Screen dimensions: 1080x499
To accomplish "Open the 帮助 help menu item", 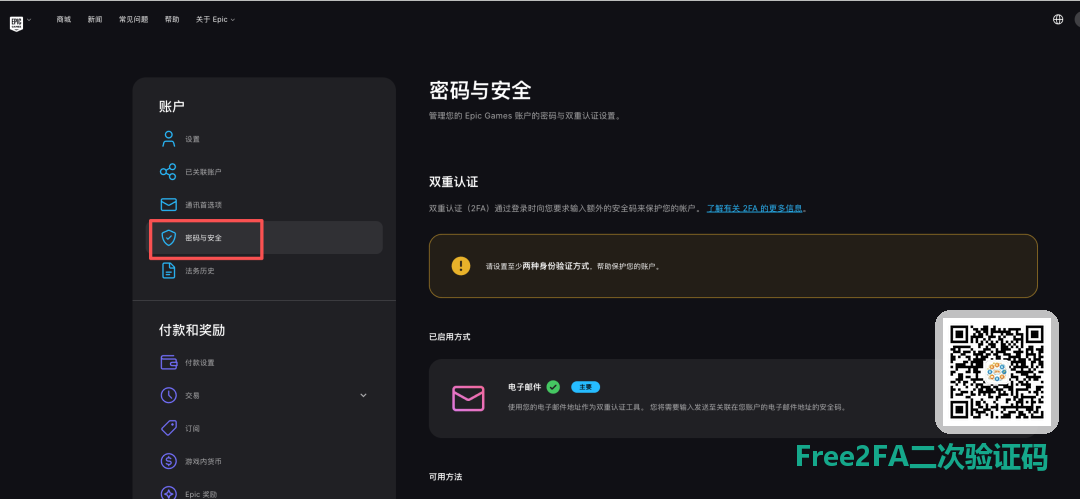I will [172, 19].
